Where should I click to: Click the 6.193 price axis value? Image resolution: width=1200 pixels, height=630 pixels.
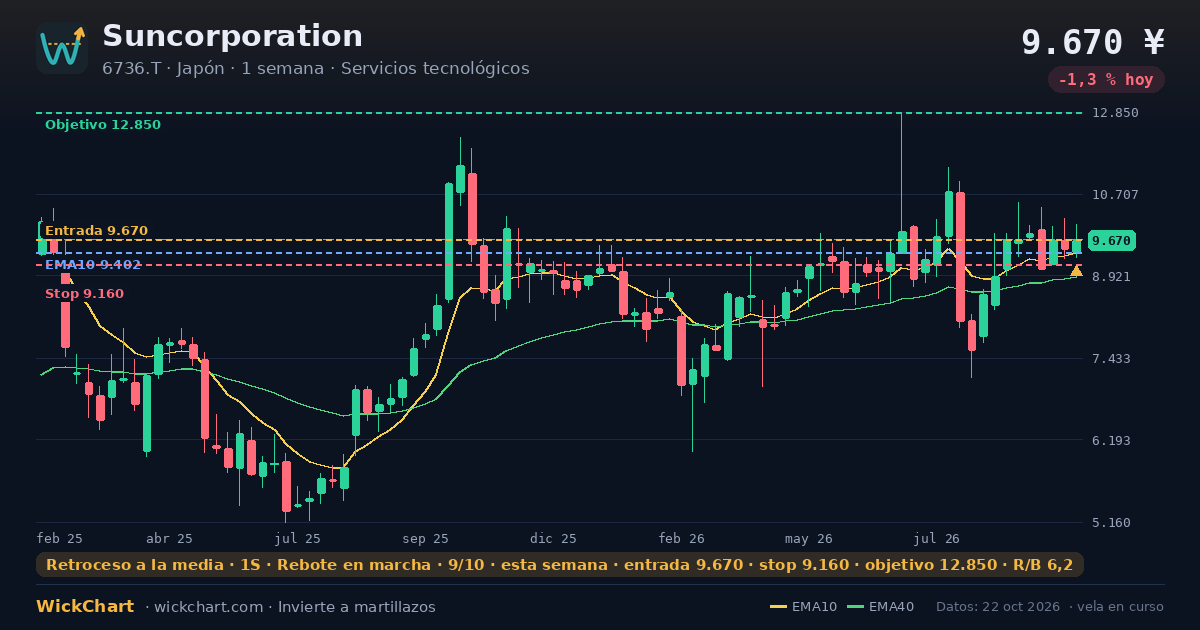[x=1112, y=441]
